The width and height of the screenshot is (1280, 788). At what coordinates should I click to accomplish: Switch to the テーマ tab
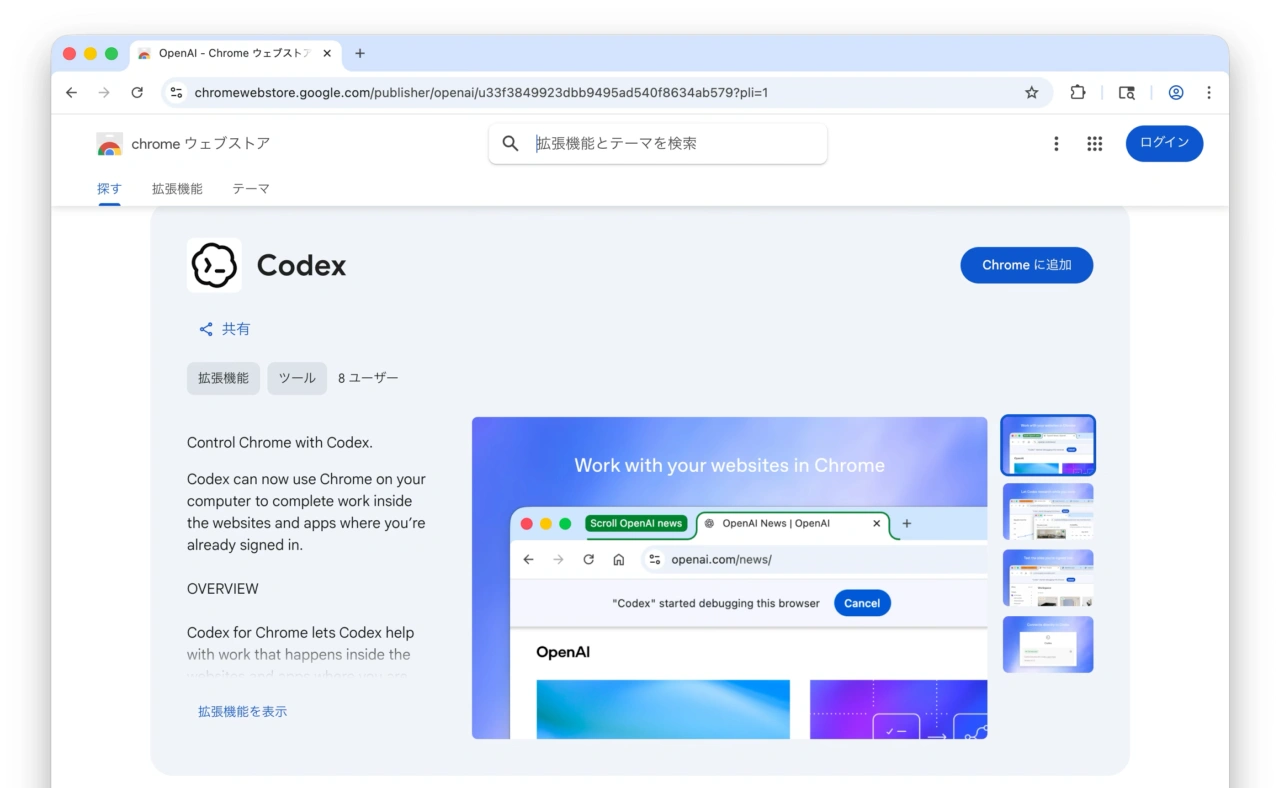[x=251, y=188]
